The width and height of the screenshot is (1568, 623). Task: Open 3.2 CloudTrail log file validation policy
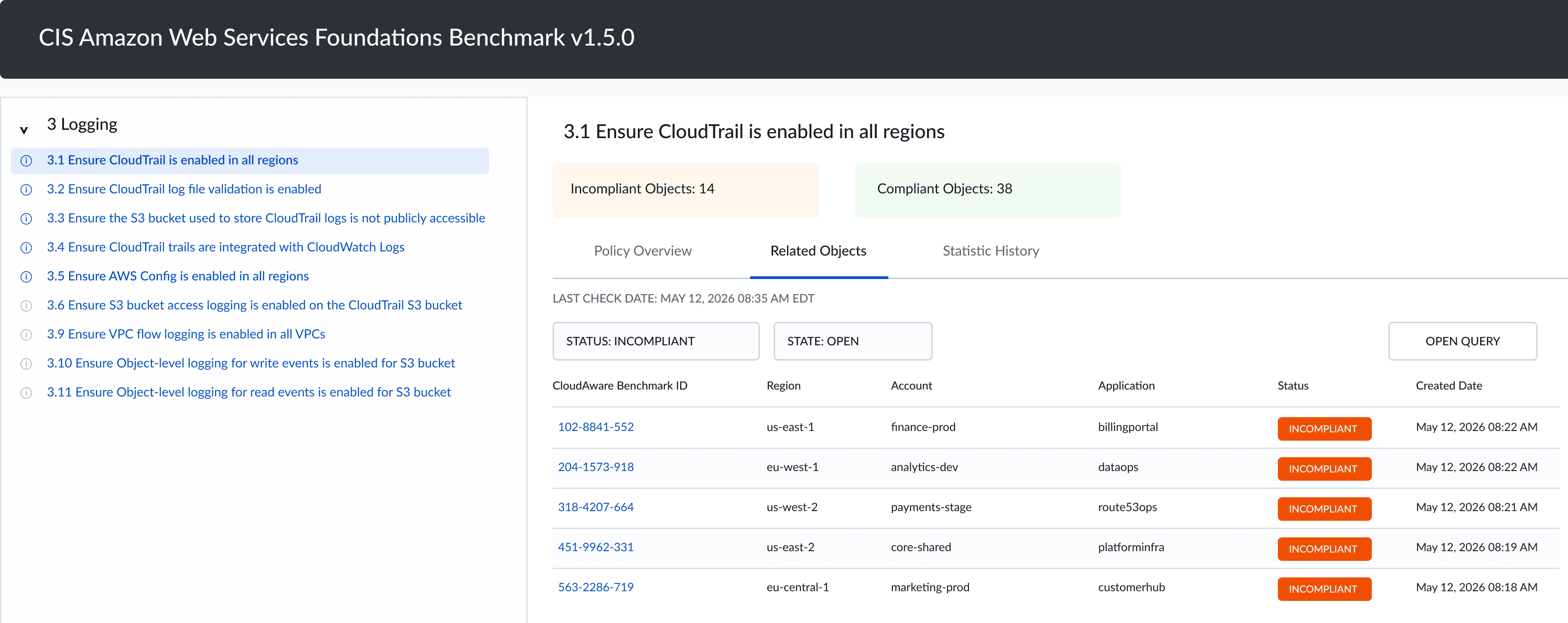(184, 189)
